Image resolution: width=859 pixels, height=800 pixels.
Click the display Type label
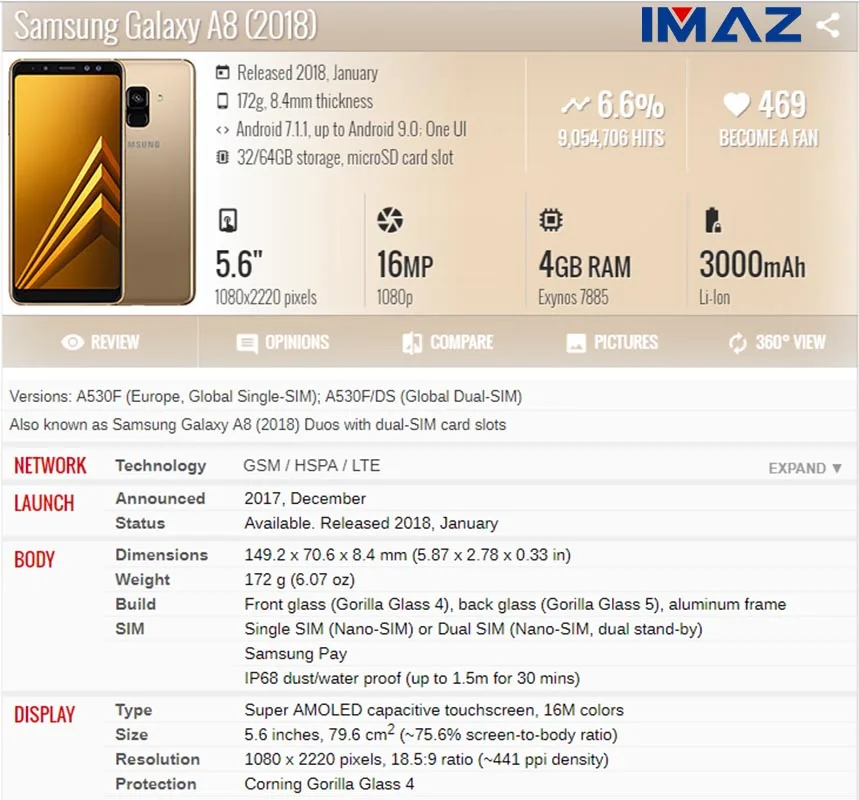click(x=133, y=710)
